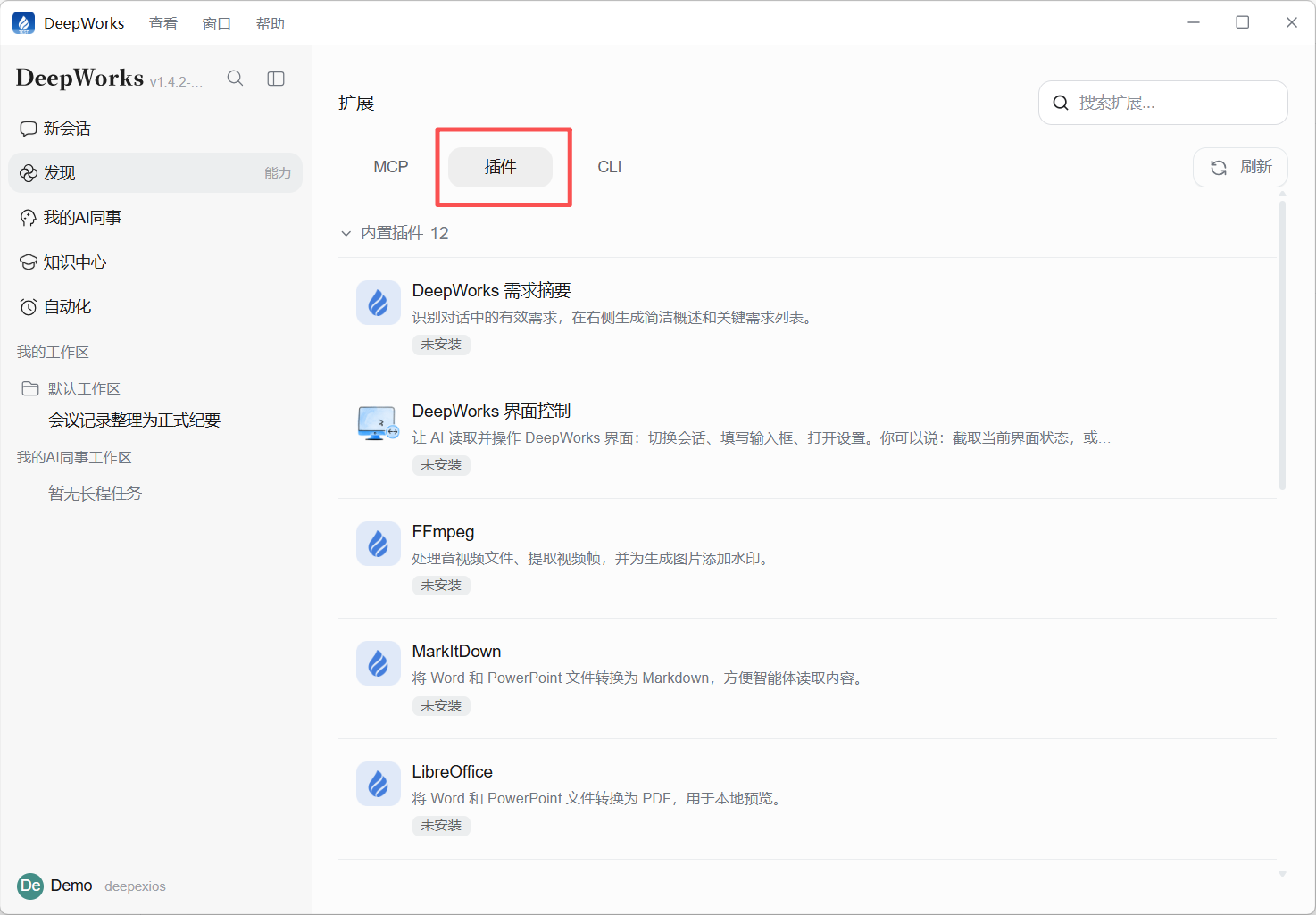Toggle the sidebar collapse panel icon
Viewport: 1316px width, 915px height.
tap(276, 79)
